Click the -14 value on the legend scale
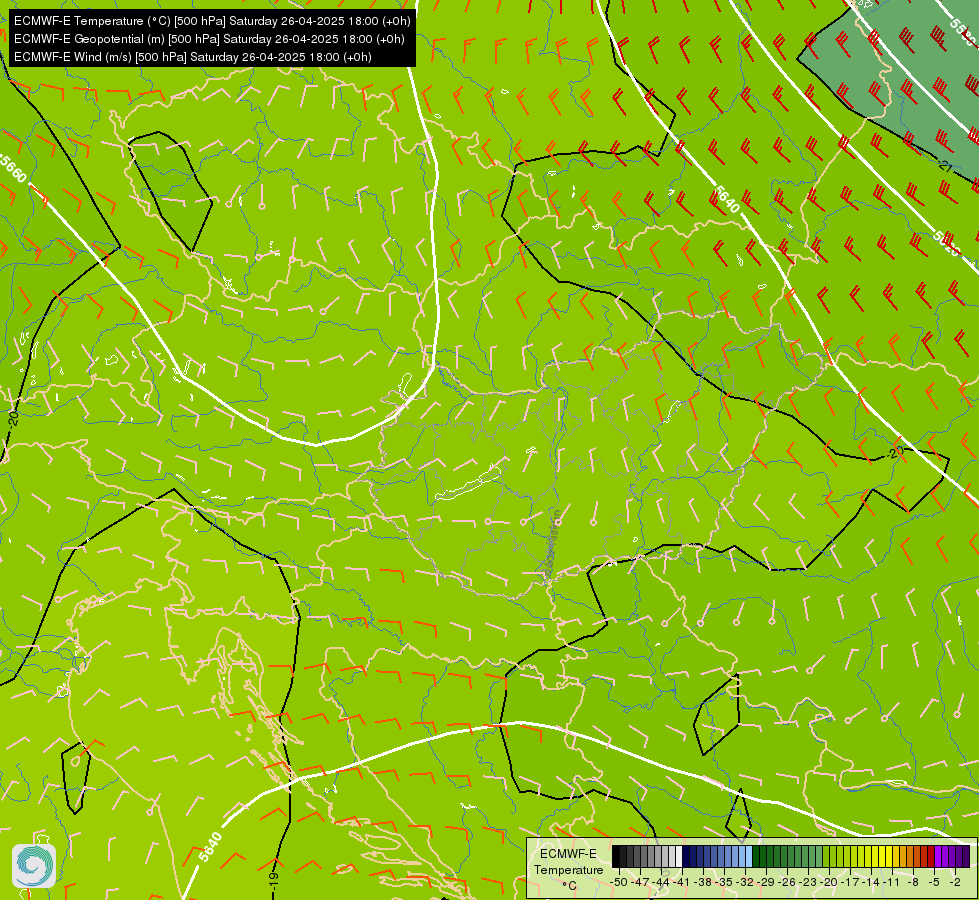The width and height of the screenshot is (979, 900). point(871,882)
